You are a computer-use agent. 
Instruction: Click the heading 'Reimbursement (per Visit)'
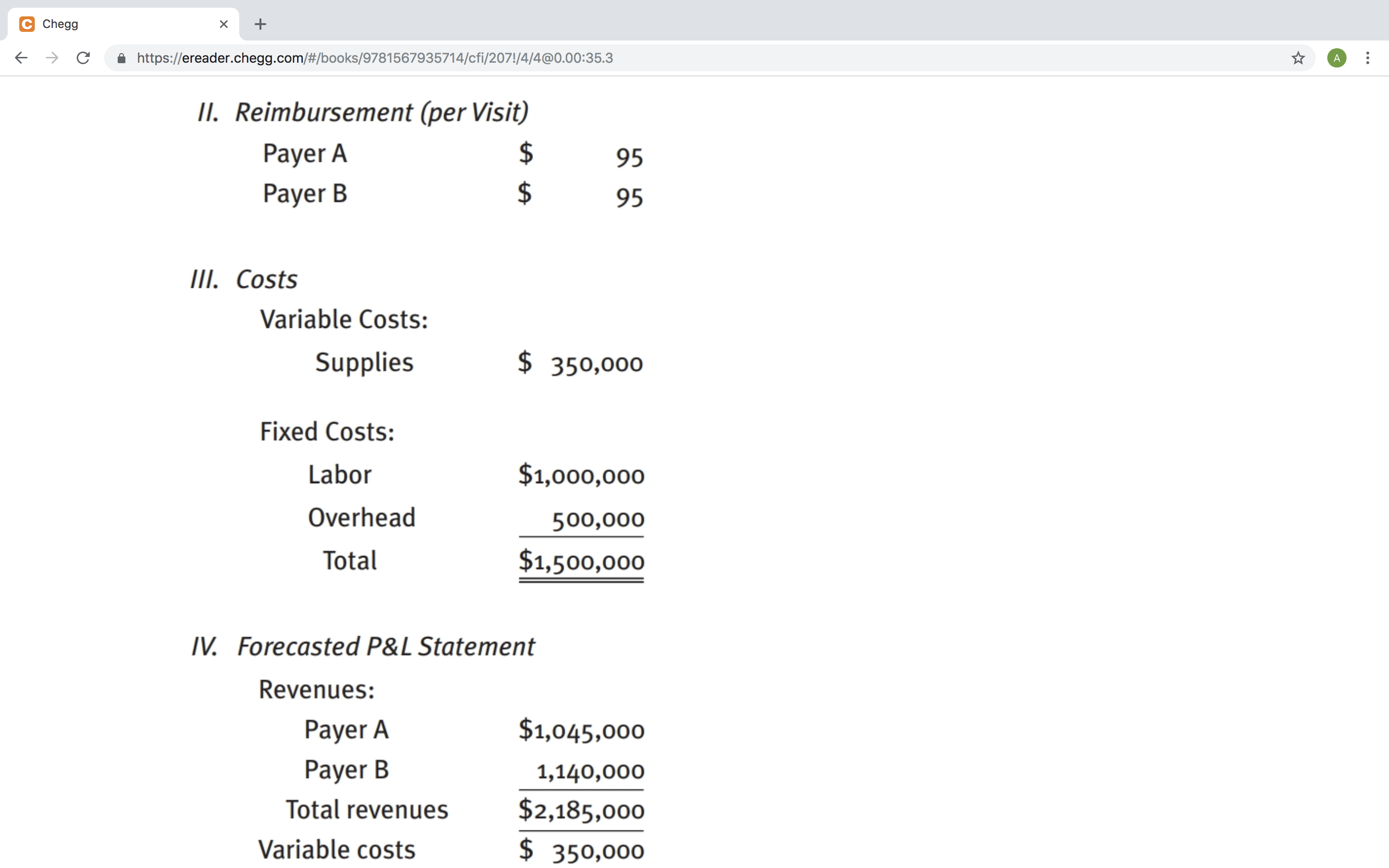(x=381, y=112)
